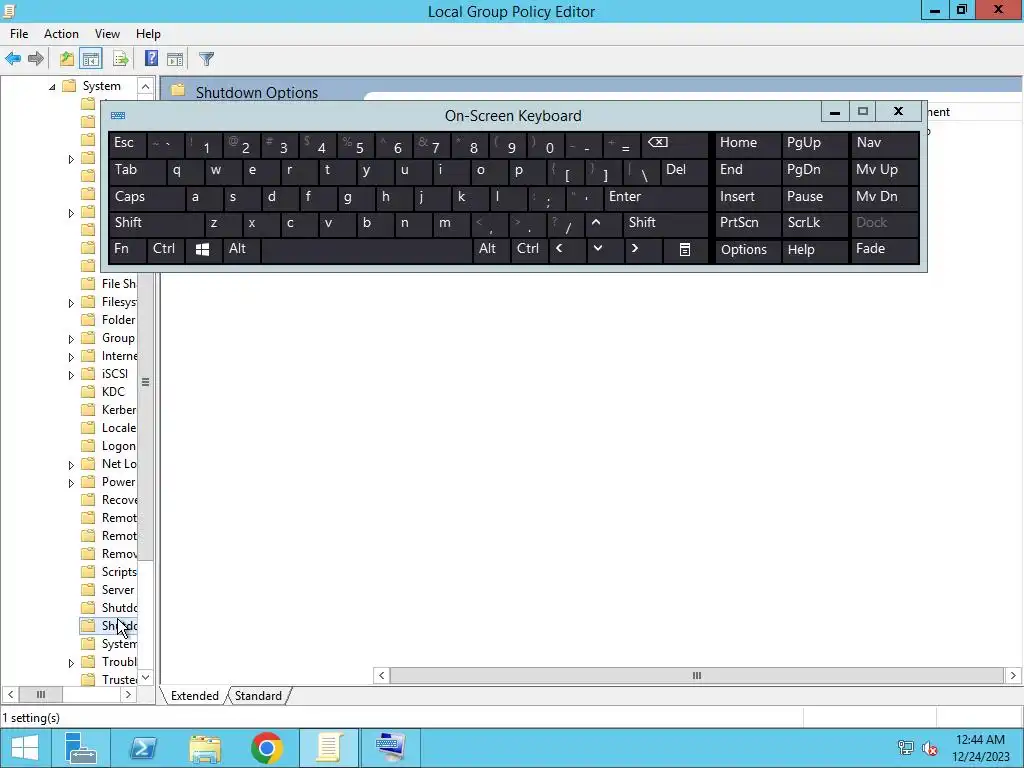Screen dimensions: 1024x768
Task: Click the details pane horizontal scrollbar thumb
Action: coord(696,676)
